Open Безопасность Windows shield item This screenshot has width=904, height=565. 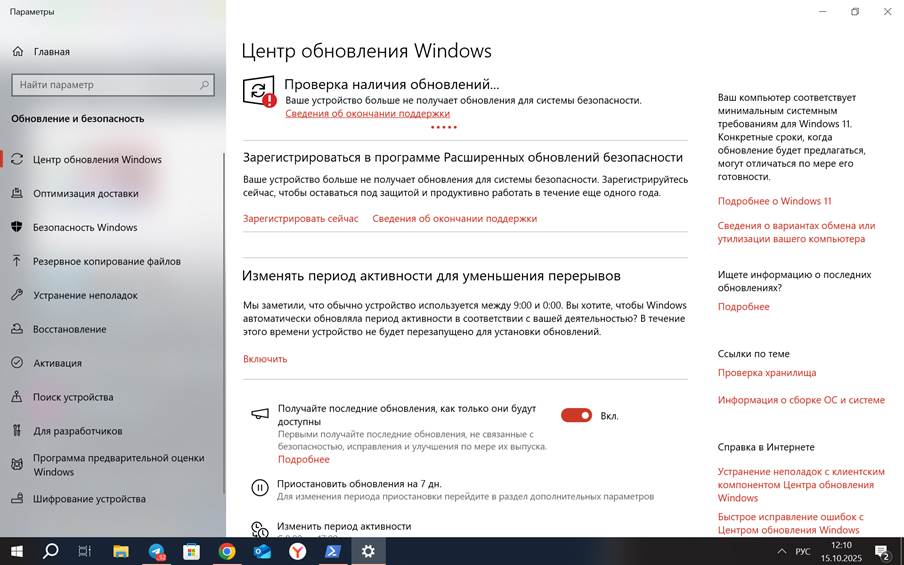[85, 228]
